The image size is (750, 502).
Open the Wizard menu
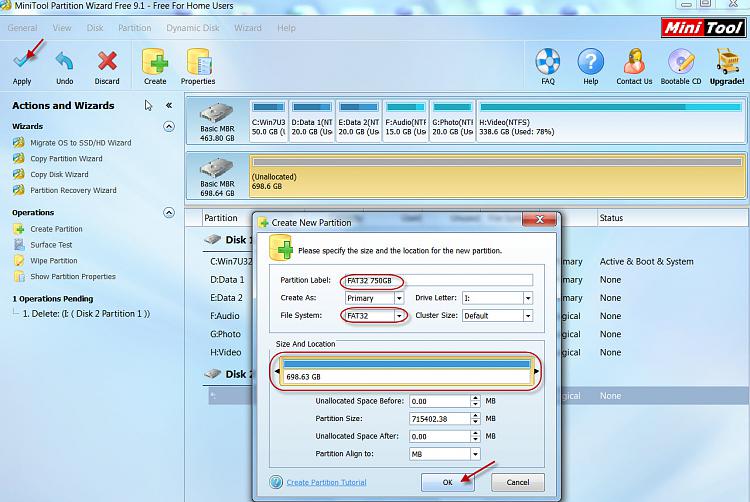(x=248, y=28)
